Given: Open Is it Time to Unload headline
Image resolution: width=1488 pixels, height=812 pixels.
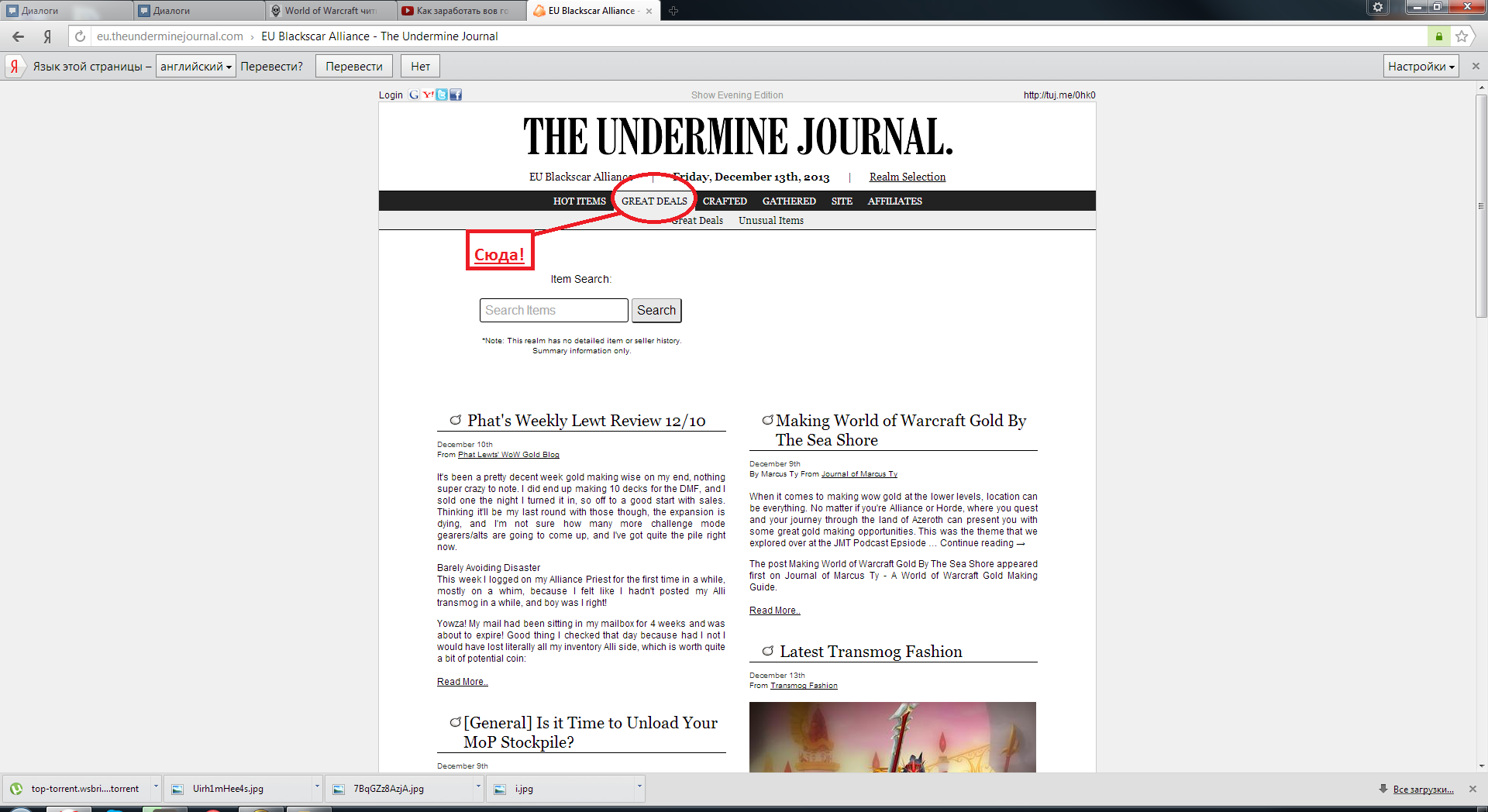Looking at the screenshot, I should click(591, 732).
